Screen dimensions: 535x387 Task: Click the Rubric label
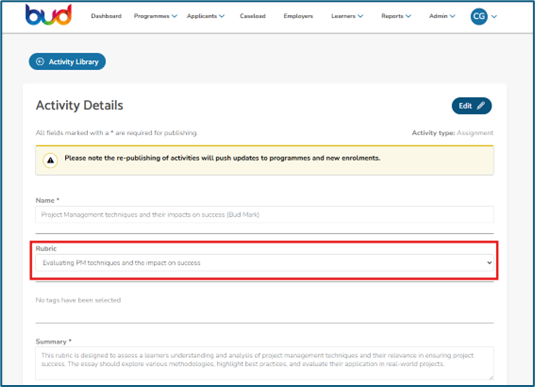click(x=46, y=248)
